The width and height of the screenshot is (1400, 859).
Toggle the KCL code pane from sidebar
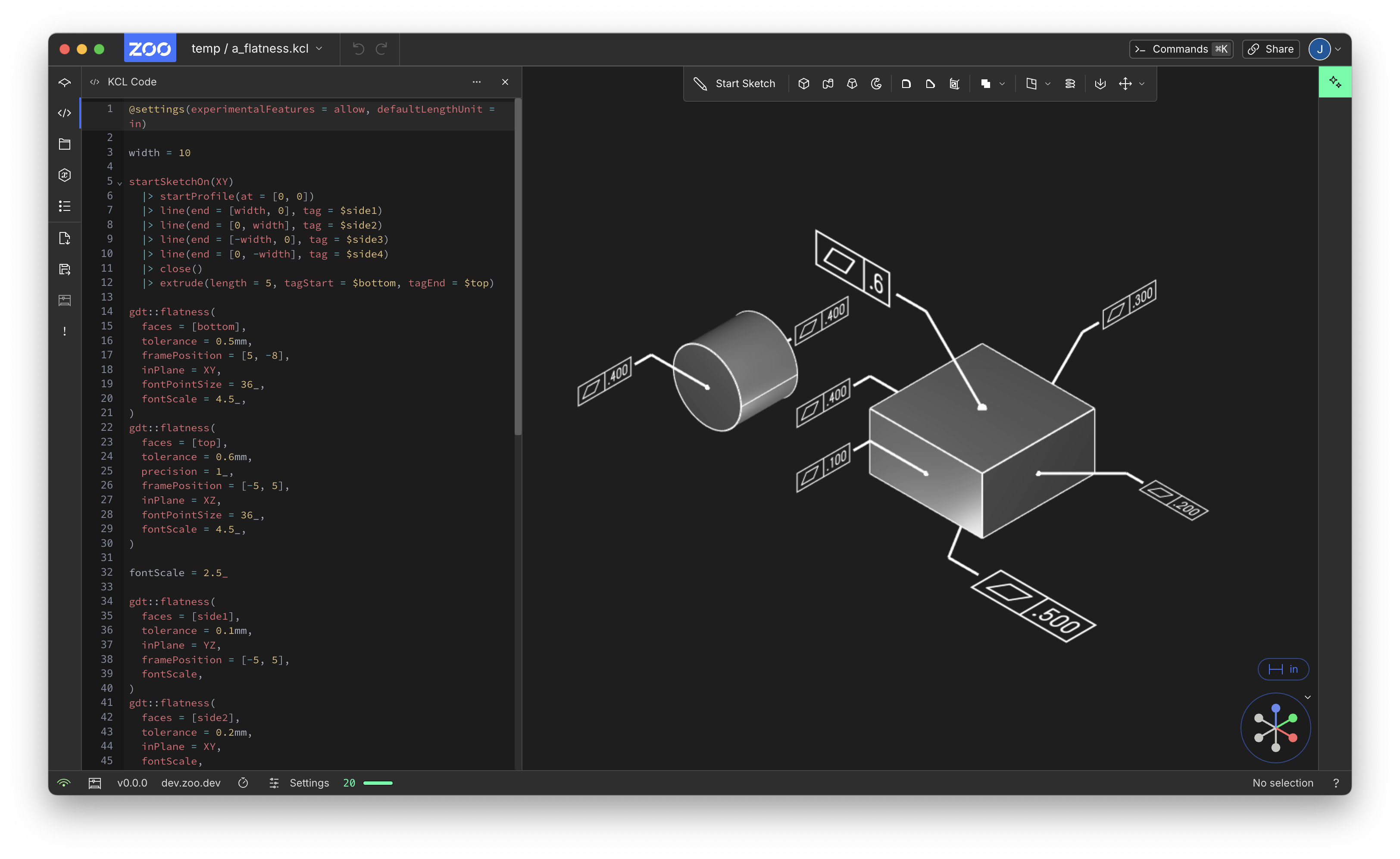[x=65, y=113]
